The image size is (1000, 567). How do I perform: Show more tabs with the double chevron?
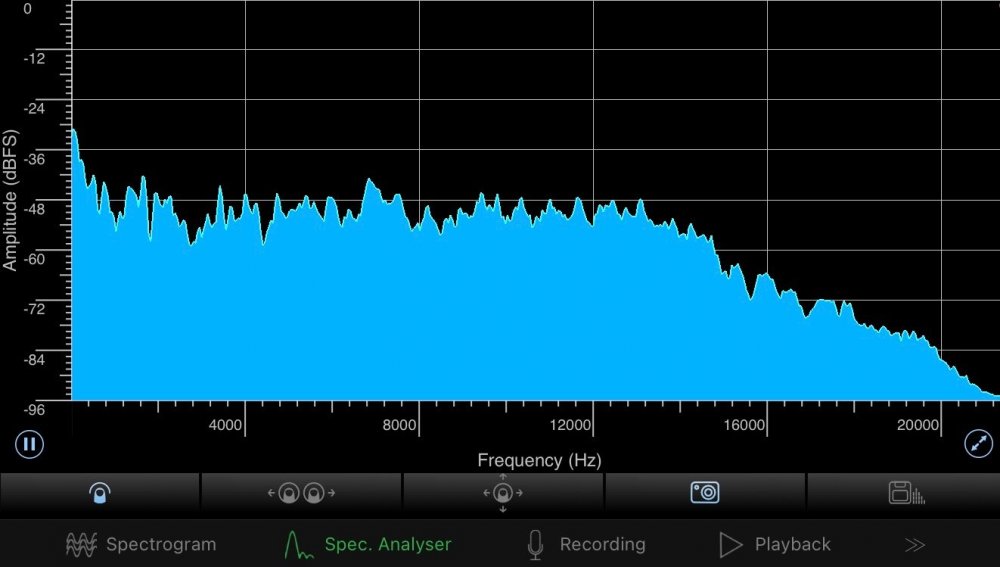coord(914,544)
